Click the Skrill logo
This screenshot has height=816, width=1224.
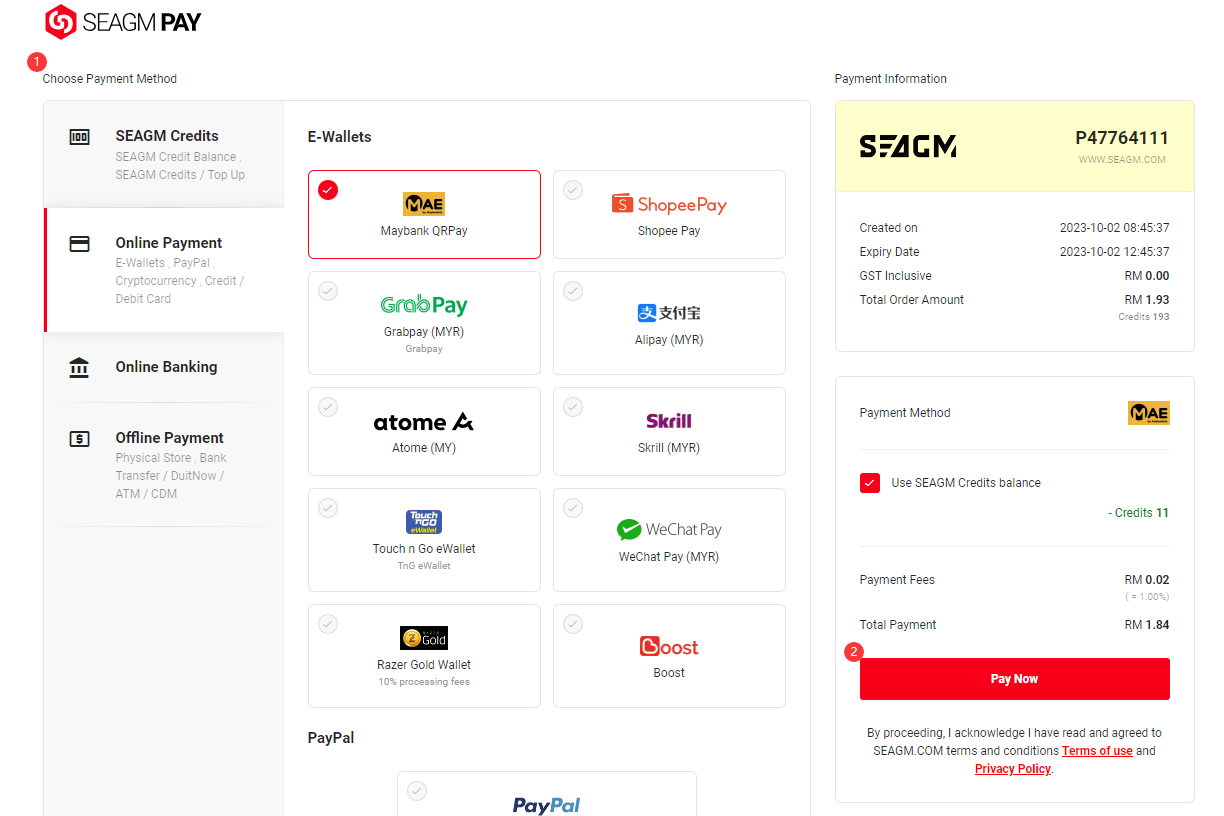tap(669, 421)
